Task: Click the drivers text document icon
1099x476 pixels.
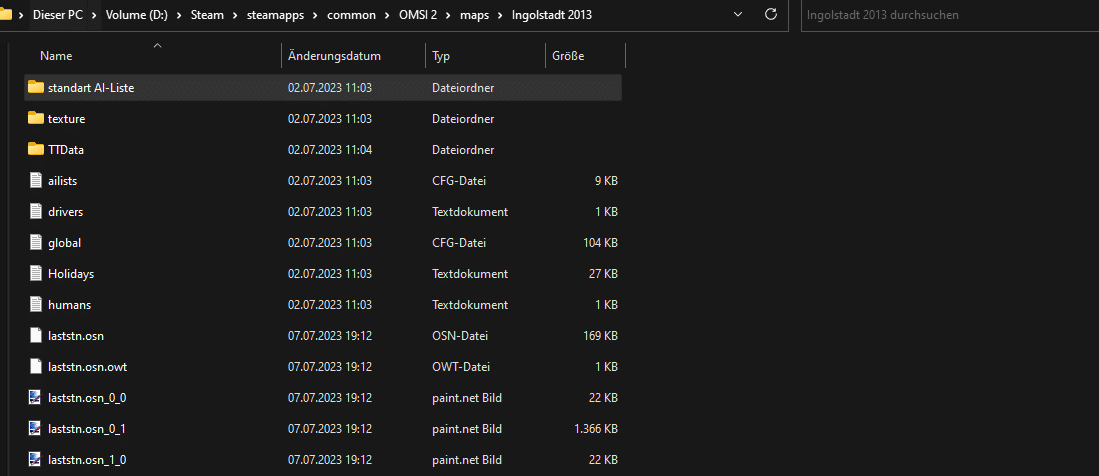Action: coord(36,211)
